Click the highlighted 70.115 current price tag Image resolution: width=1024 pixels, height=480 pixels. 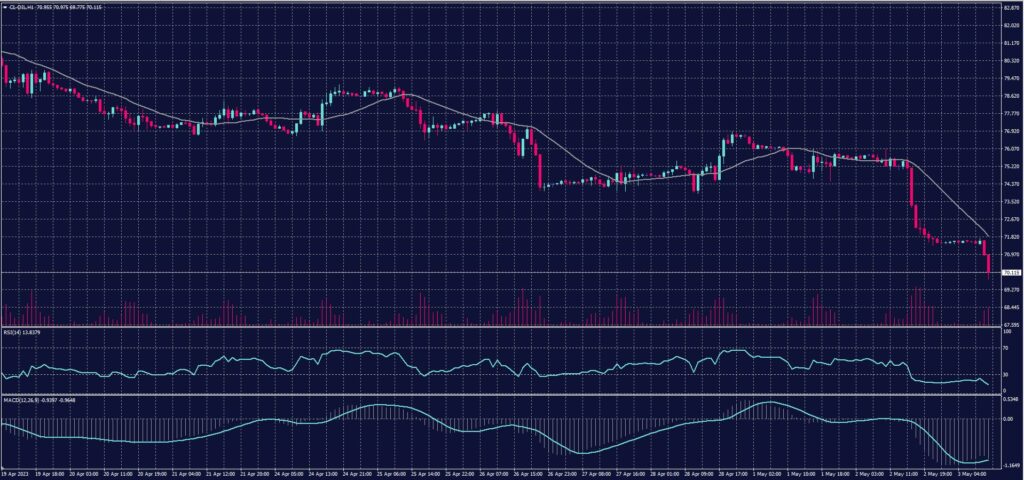(x=1011, y=272)
